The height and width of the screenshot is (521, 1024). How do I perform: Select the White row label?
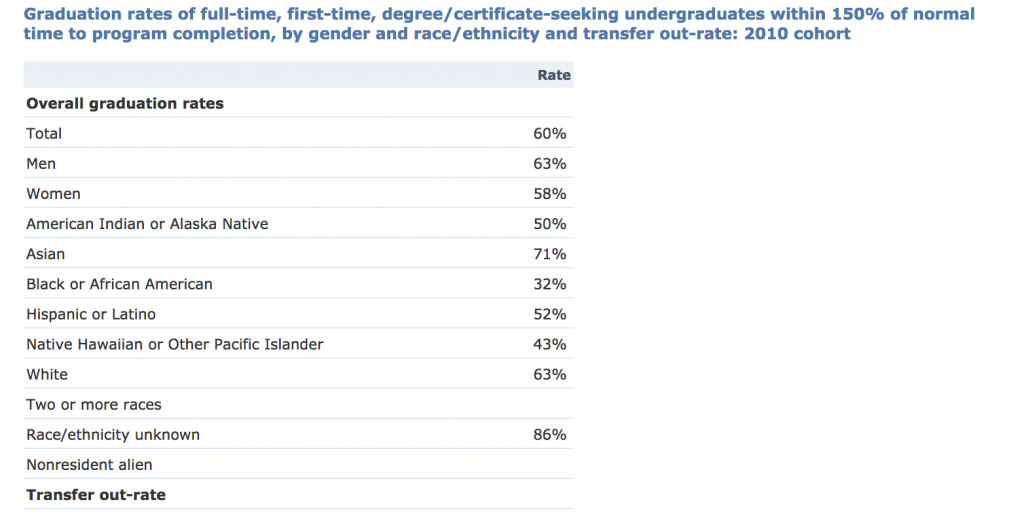pos(47,374)
